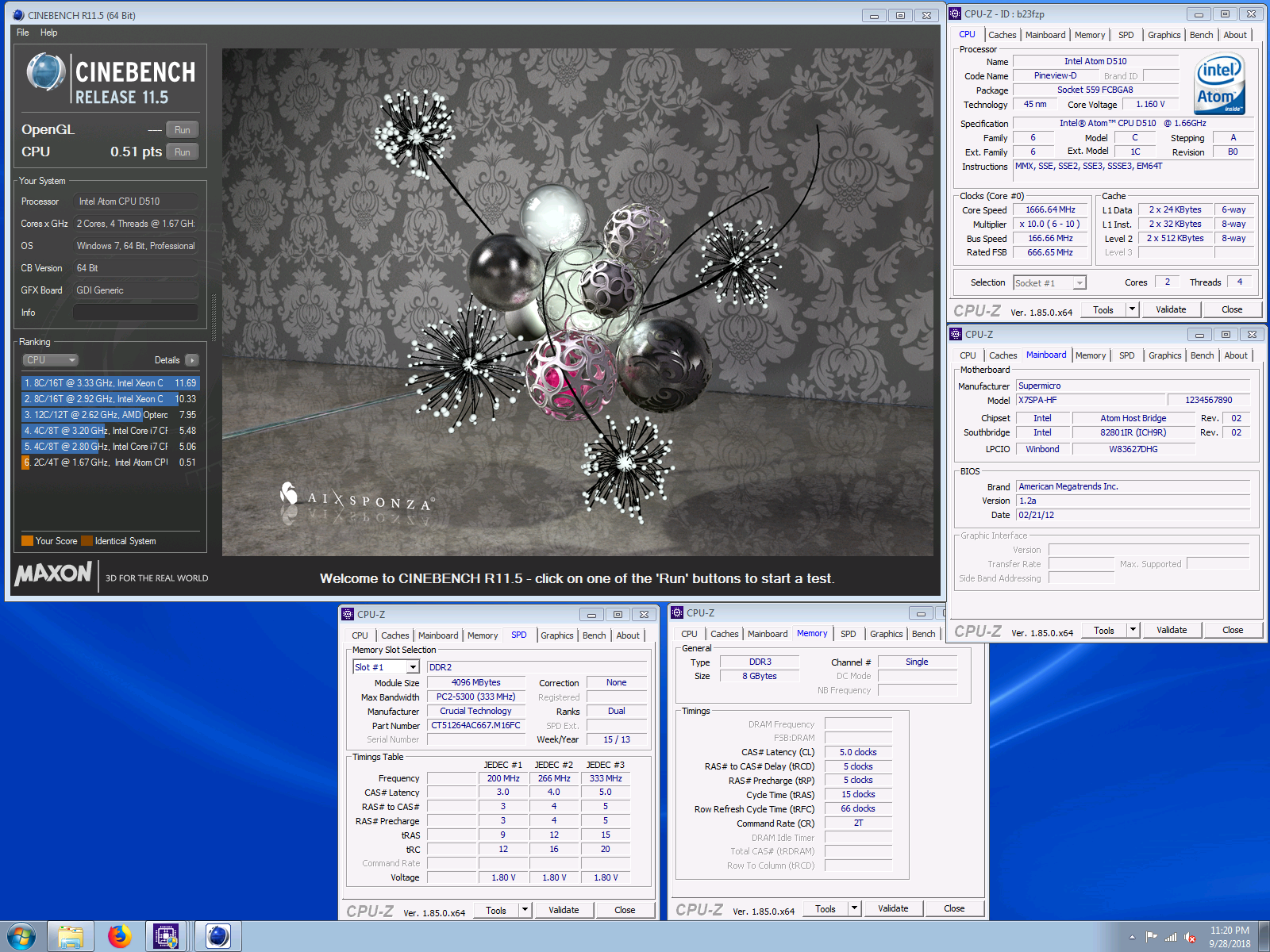Image resolution: width=1270 pixels, height=952 pixels.
Task: Switch to Caches tab in CPU-Z b23fzp window
Action: click(1002, 35)
